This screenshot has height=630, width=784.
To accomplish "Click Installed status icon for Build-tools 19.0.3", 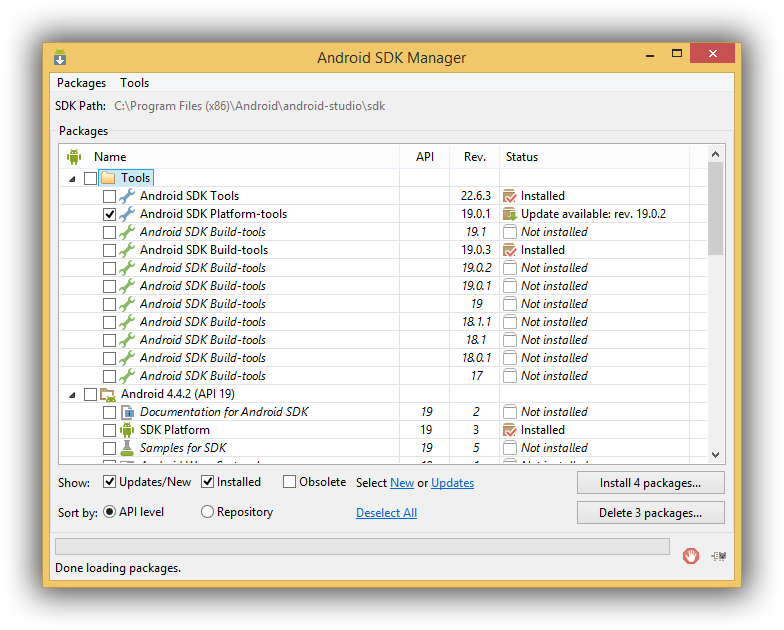I will 510,250.
